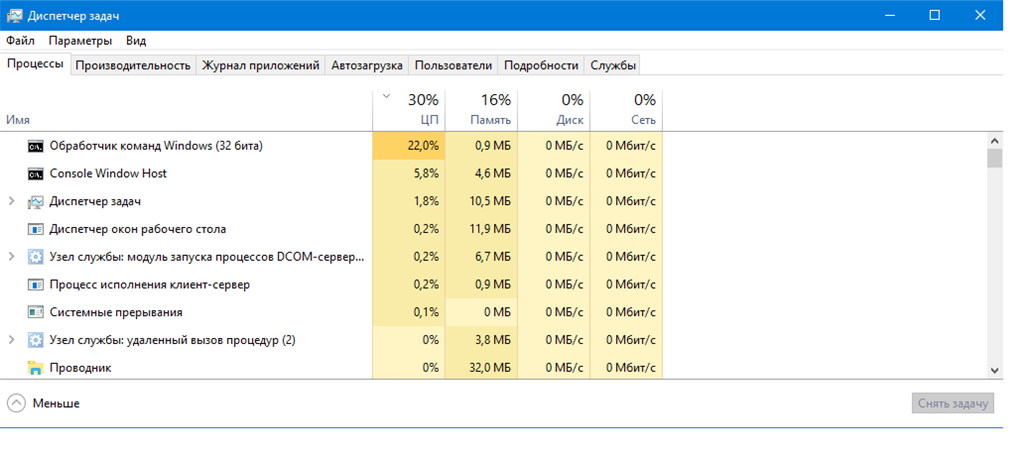Click the Снять задачу button
Screen dimensions: 1024x456
coord(953,403)
